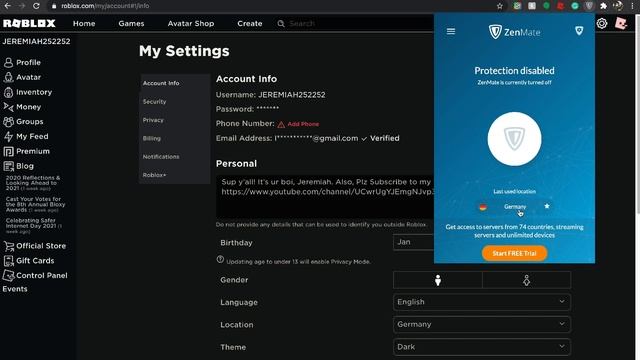Viewport: 640px width, 360px height.
Task: Open the Safer Internet Day blog link
Action: click(x=33, y=226)
